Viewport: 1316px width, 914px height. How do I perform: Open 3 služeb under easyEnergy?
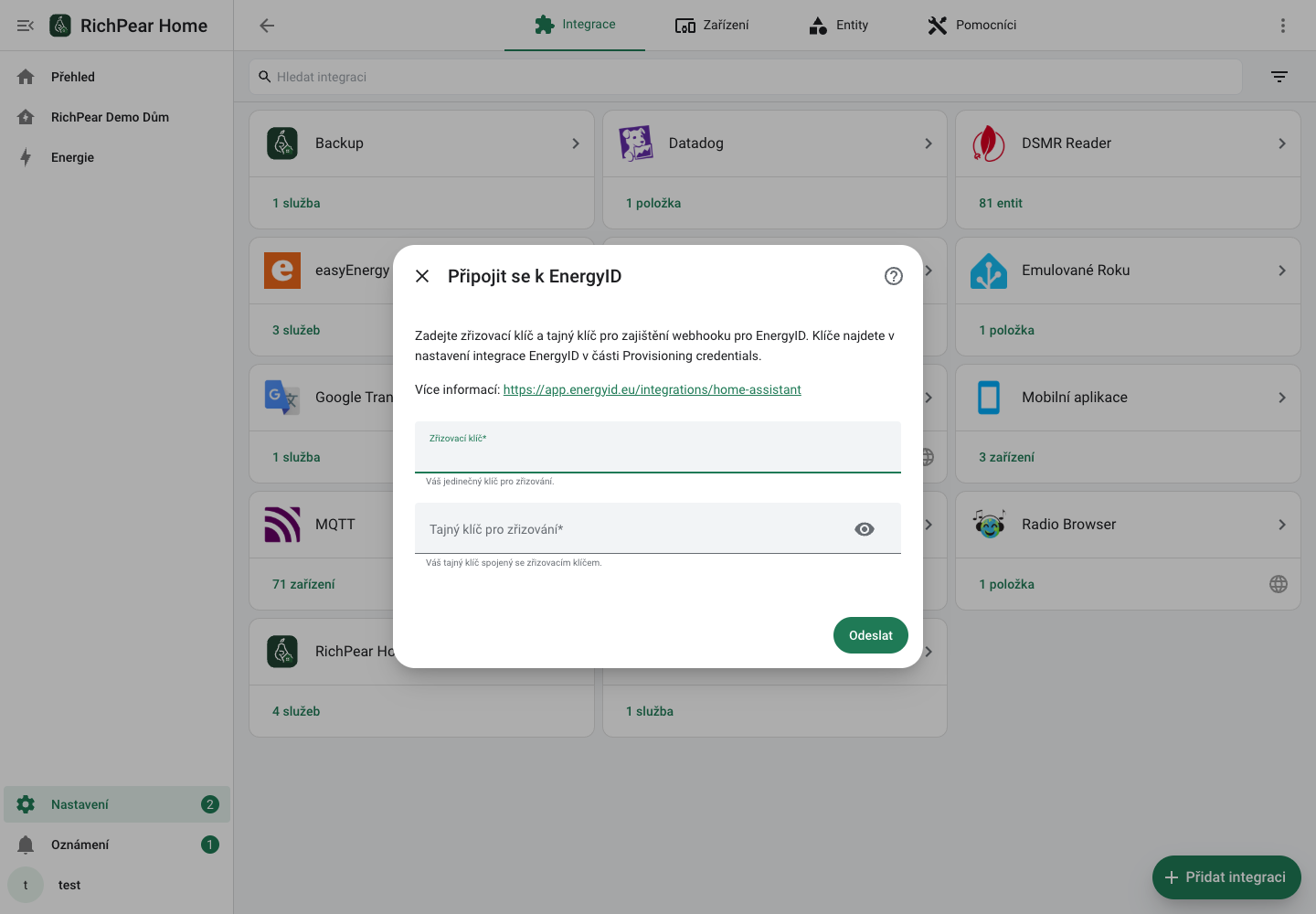pos(296,330)
